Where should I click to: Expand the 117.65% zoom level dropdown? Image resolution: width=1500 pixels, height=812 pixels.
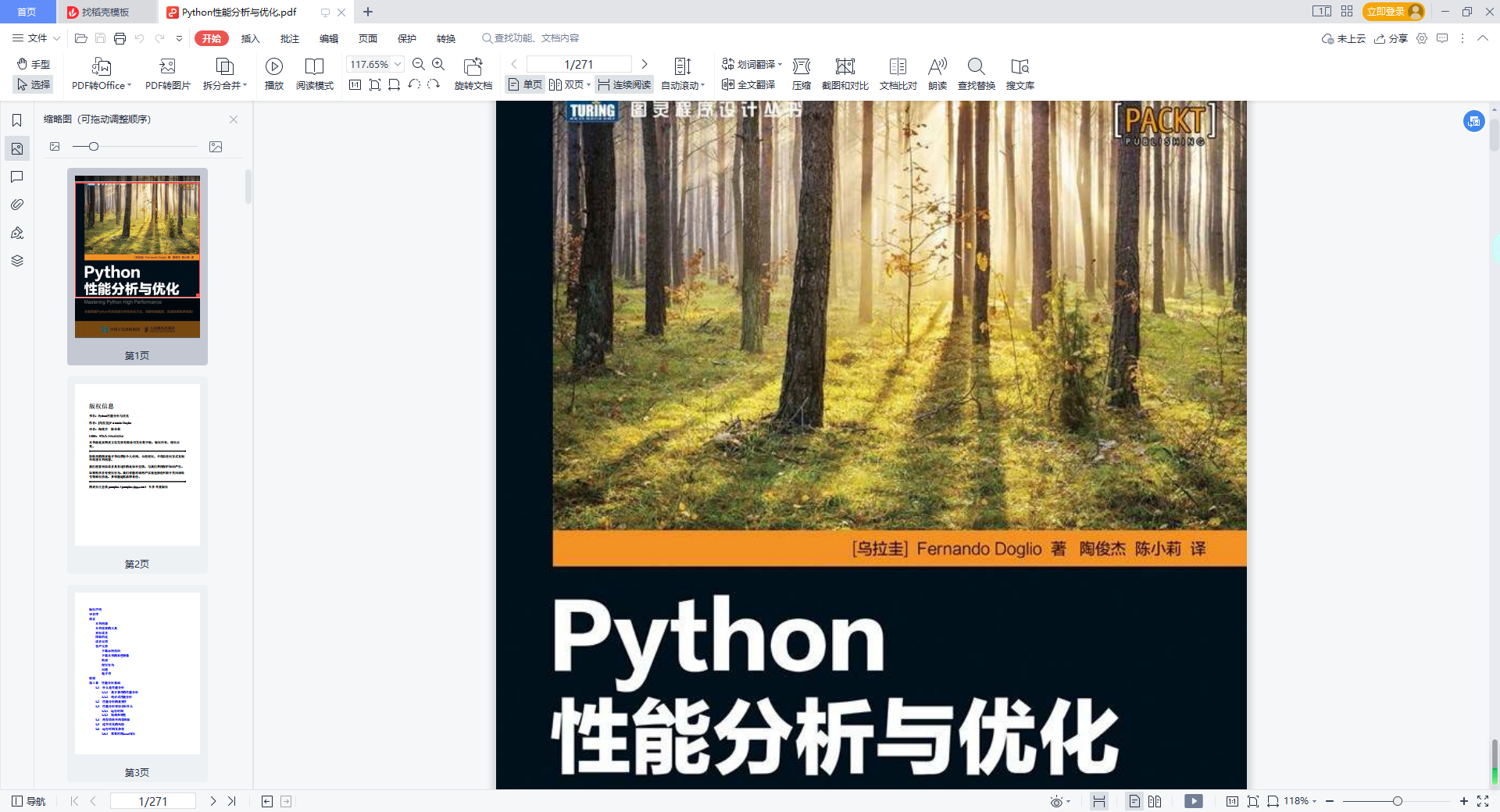[398, 65]
